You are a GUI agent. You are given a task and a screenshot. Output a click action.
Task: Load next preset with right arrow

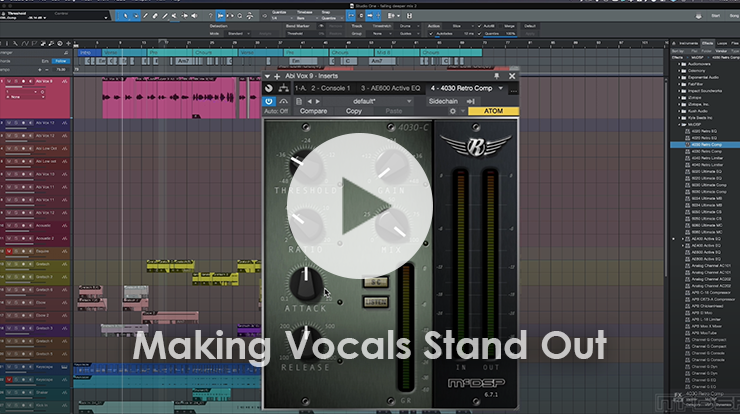(318, 101)
